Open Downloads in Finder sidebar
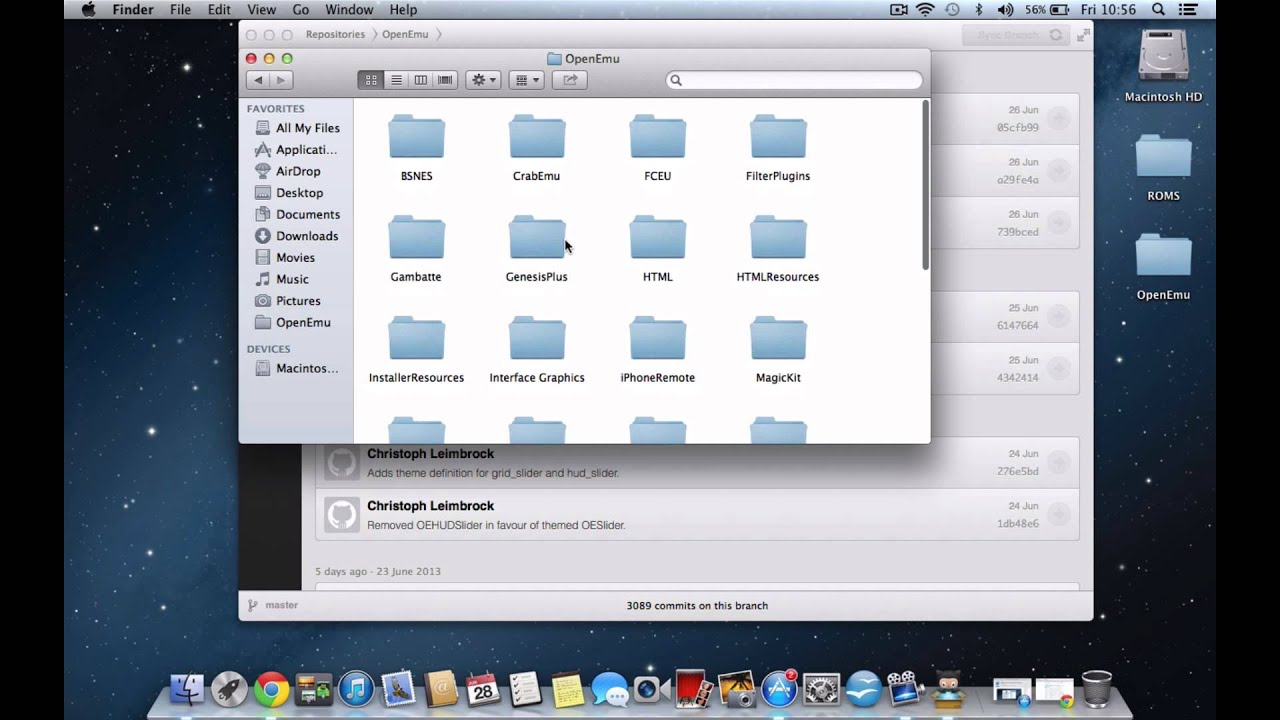Viewport: 1280px width, 720px height. click(x=297, y=236)
